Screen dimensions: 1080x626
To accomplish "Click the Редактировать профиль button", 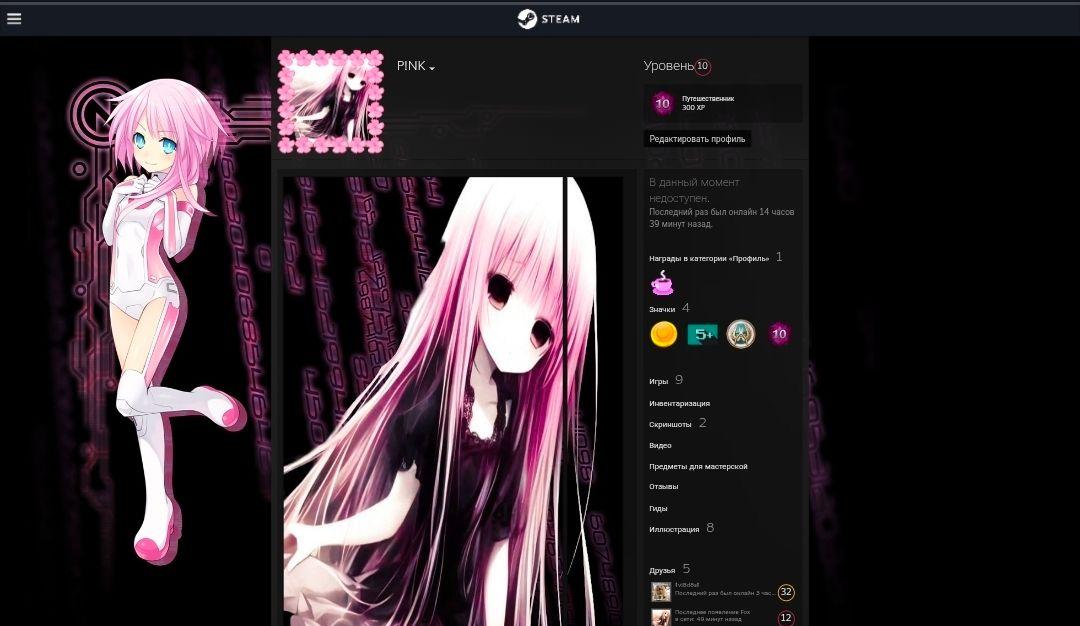I will [697, 139].
